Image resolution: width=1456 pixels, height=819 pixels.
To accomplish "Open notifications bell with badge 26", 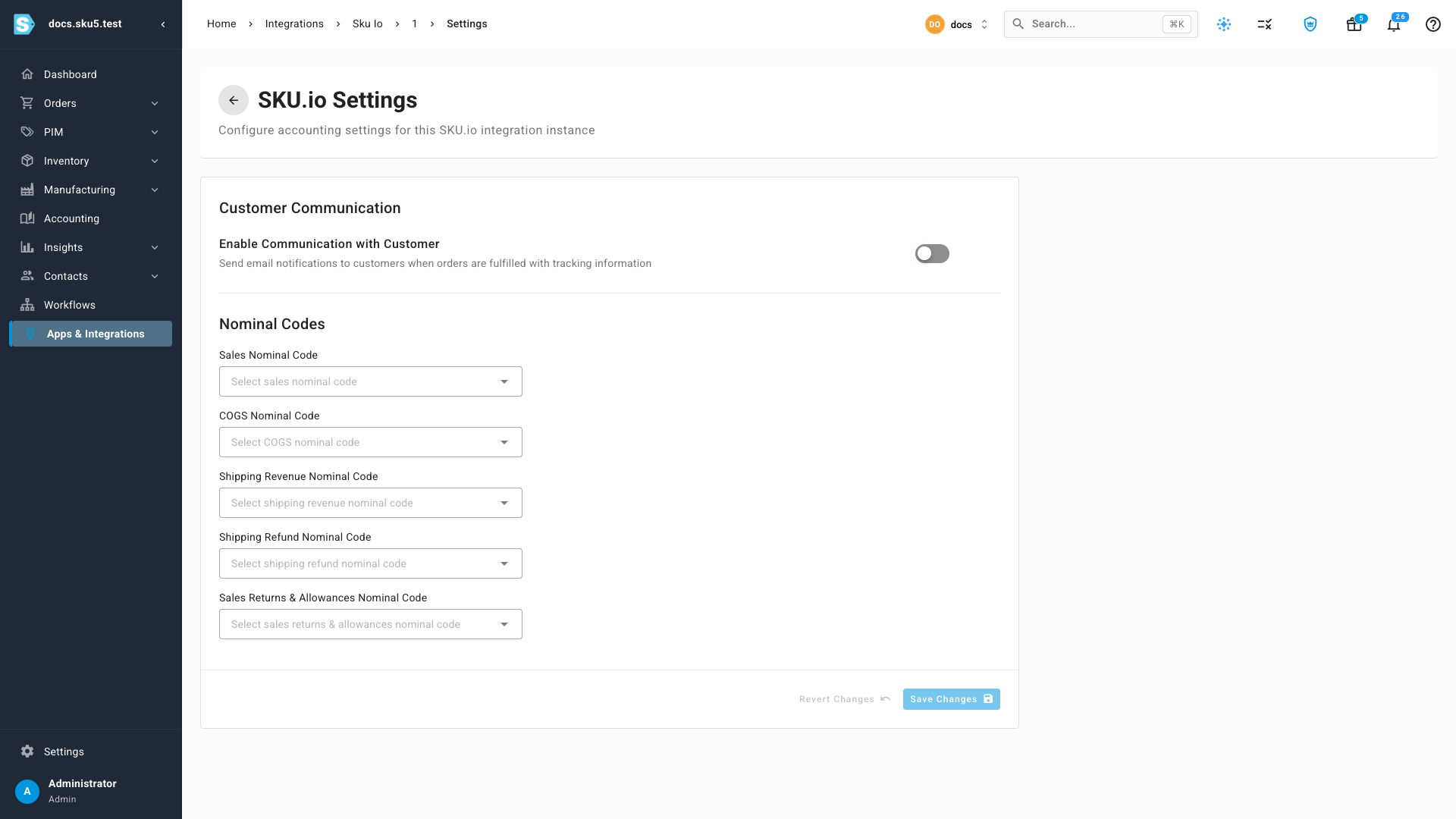I will pyautogui.click(x=1394, y=24).
